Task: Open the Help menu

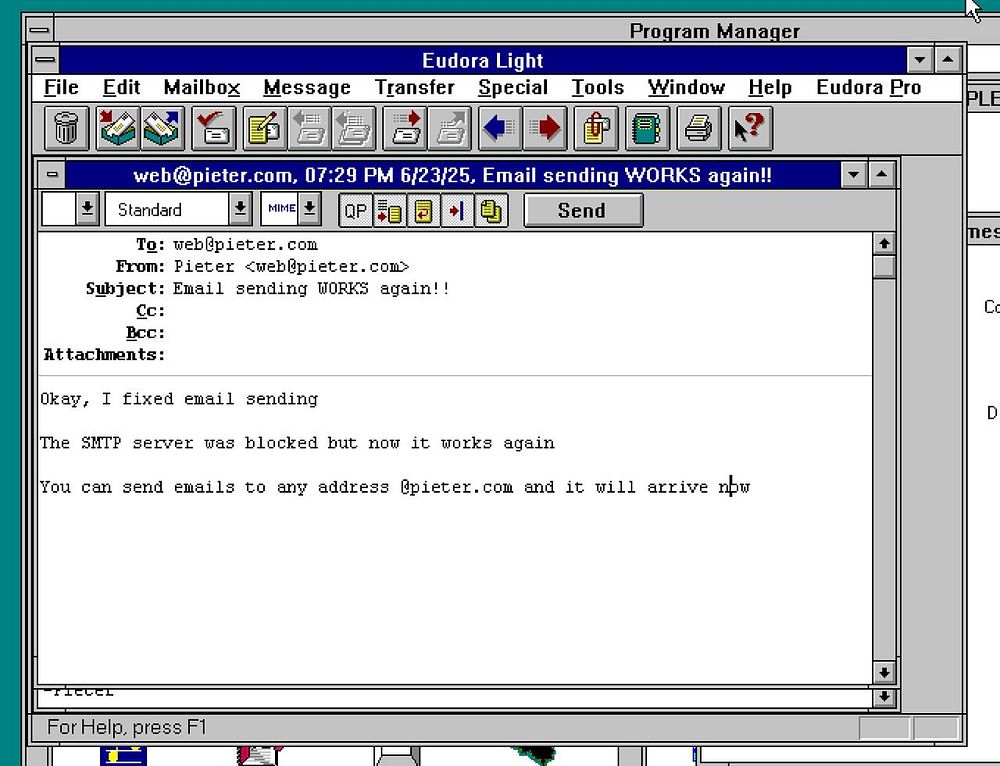Action: click(x=770, y=87)
